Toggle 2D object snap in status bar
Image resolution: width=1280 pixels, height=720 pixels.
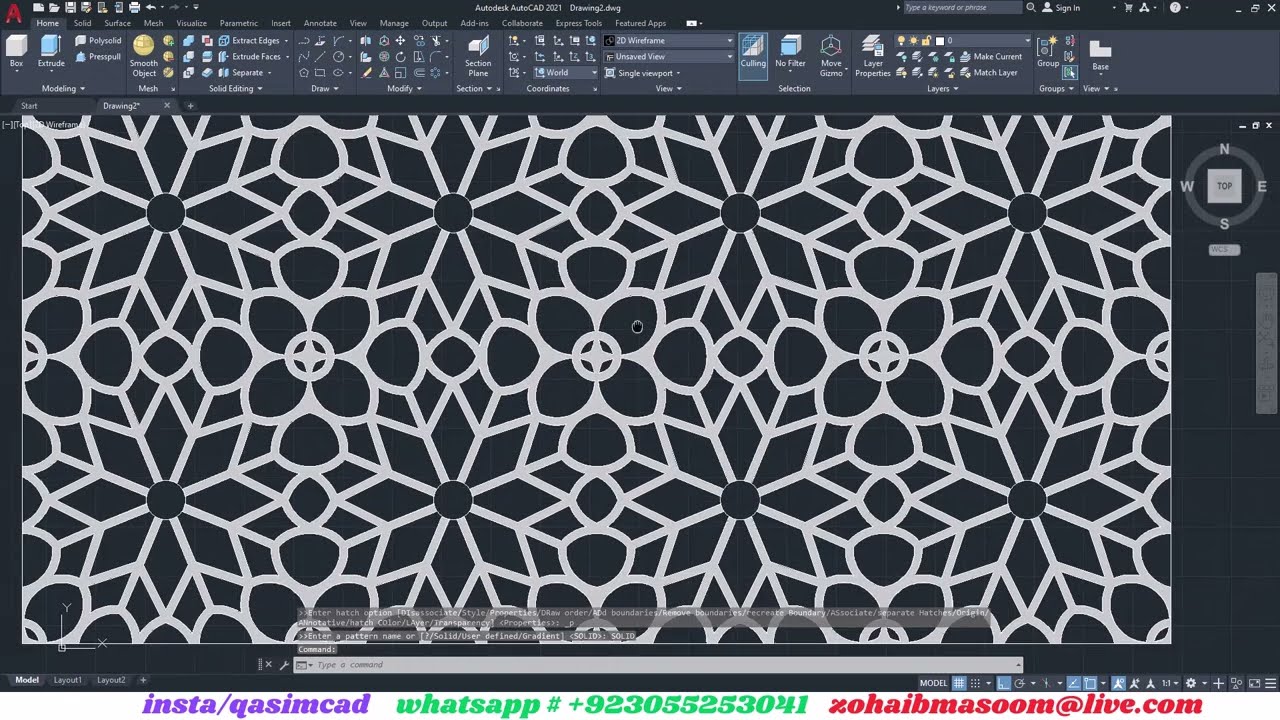[x=1090, y=683]
